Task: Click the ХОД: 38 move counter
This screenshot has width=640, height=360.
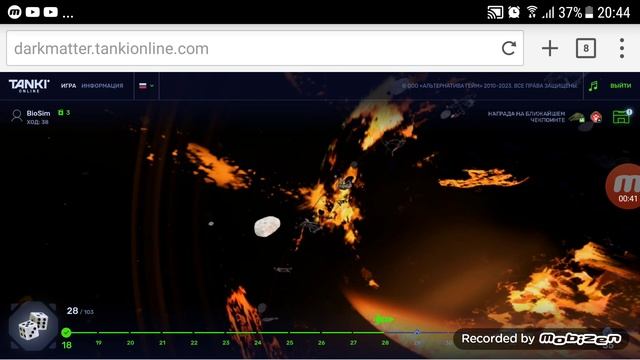Action: pos(38,122)
